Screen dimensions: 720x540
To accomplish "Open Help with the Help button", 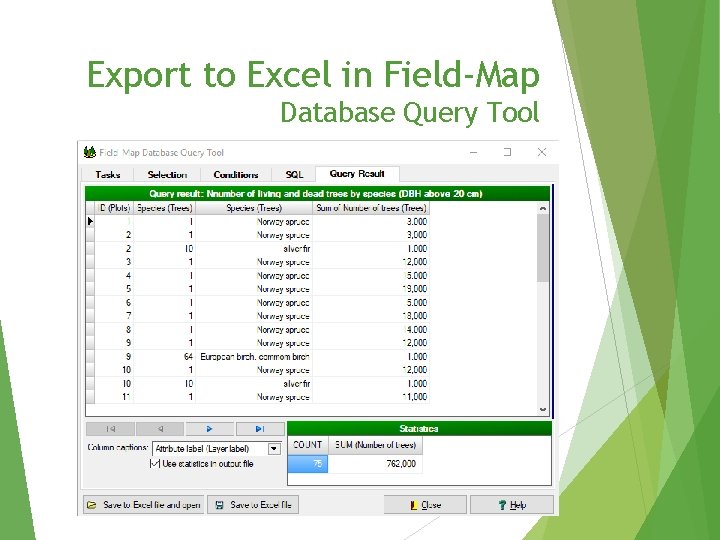I will click(512, 505).
